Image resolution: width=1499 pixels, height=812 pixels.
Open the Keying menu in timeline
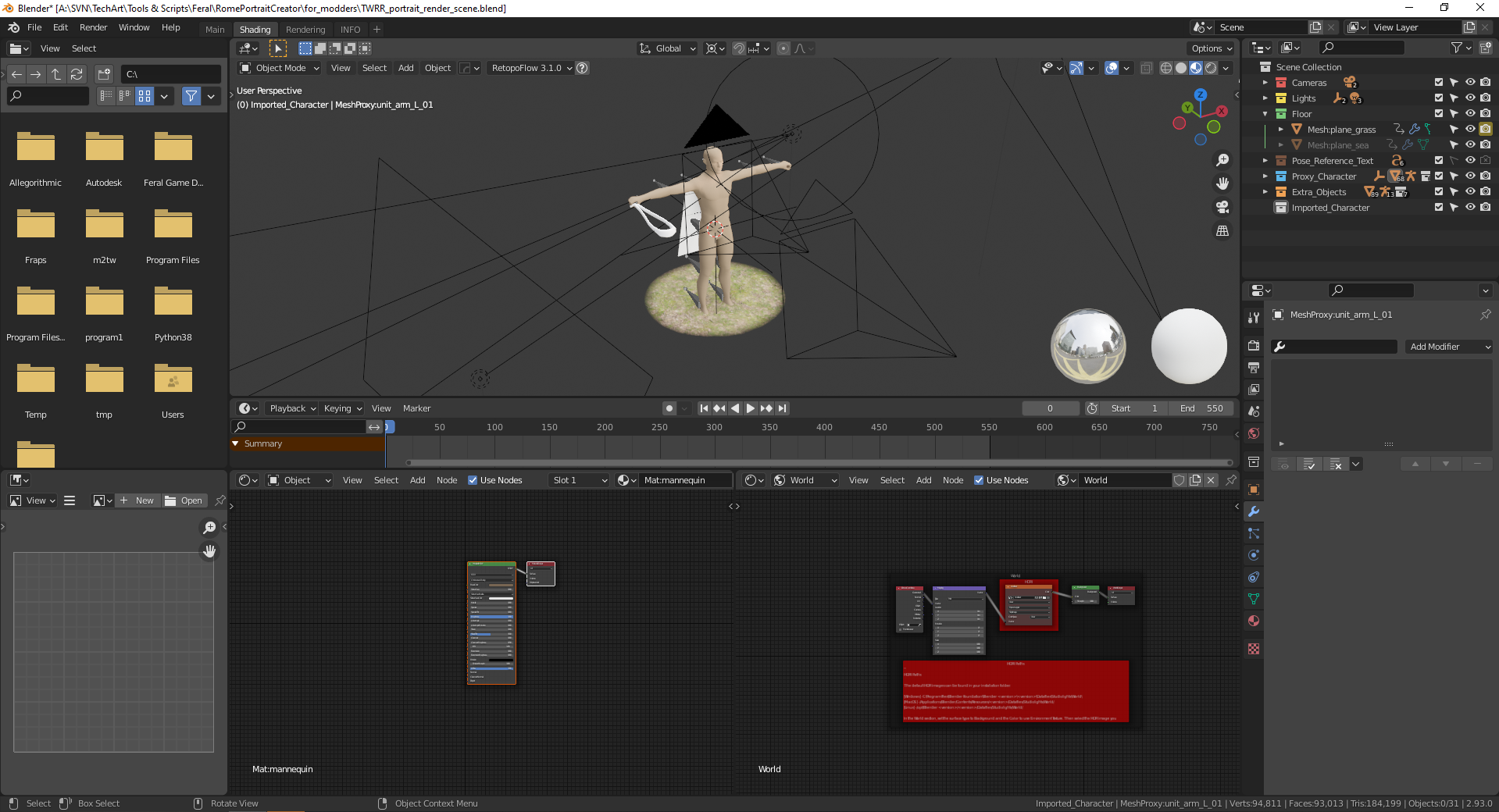coord(343,408)
